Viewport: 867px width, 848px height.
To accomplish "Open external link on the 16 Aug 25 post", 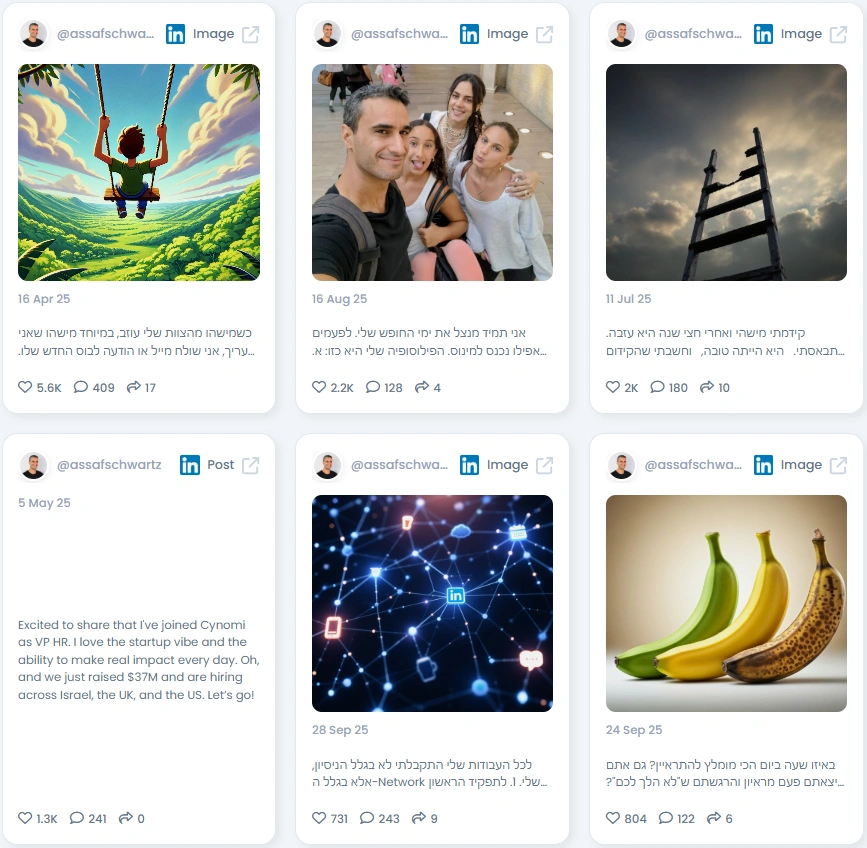I will [x=545, y=34].
